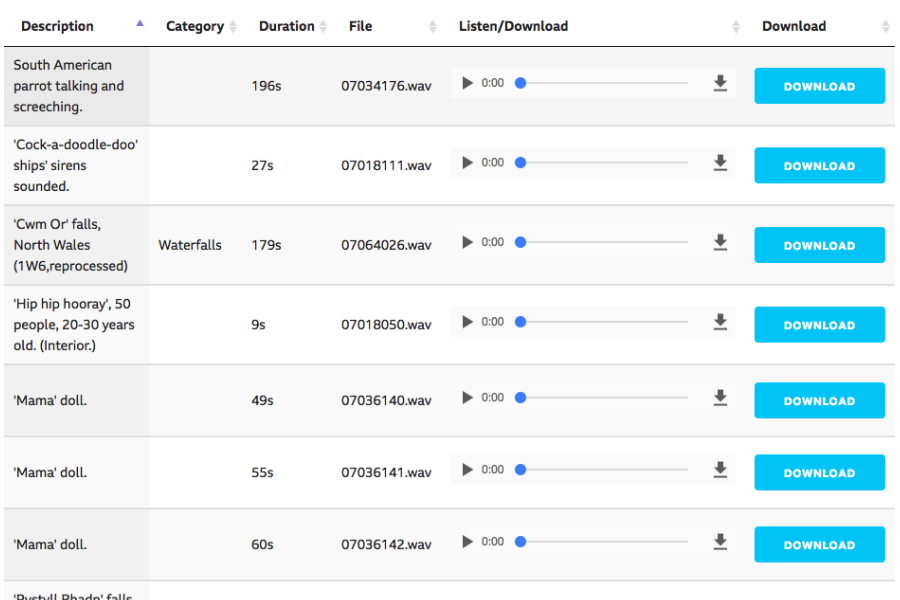The width and height of the screenshot is (900, 600).
Task: Sort table by Duration column arrows
Action: point(324,27)
